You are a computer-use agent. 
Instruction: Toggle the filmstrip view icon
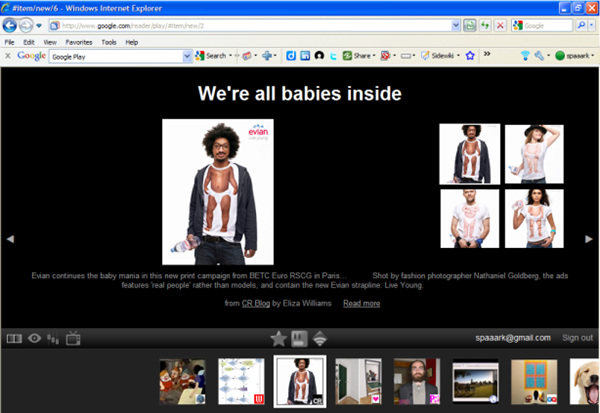pos(15,339)
